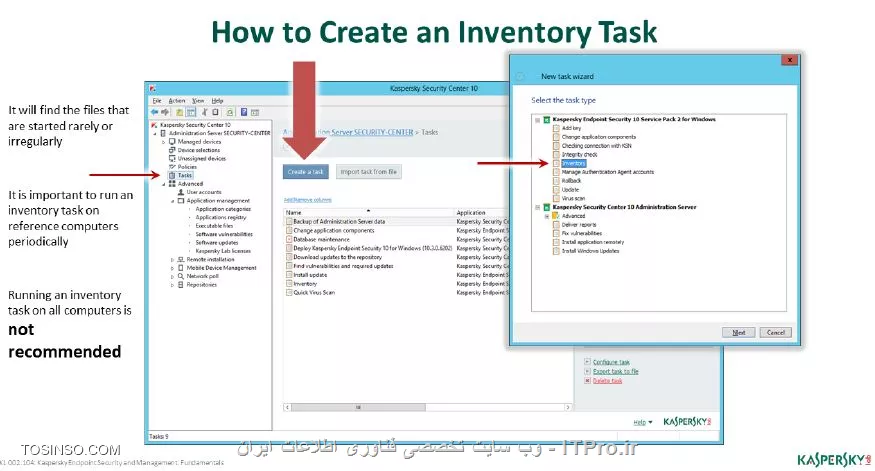Image resolution: width=875 pixels, height=471 pixels.
Task: Select the Repositories tree node
Action: (x=201, y=285)
